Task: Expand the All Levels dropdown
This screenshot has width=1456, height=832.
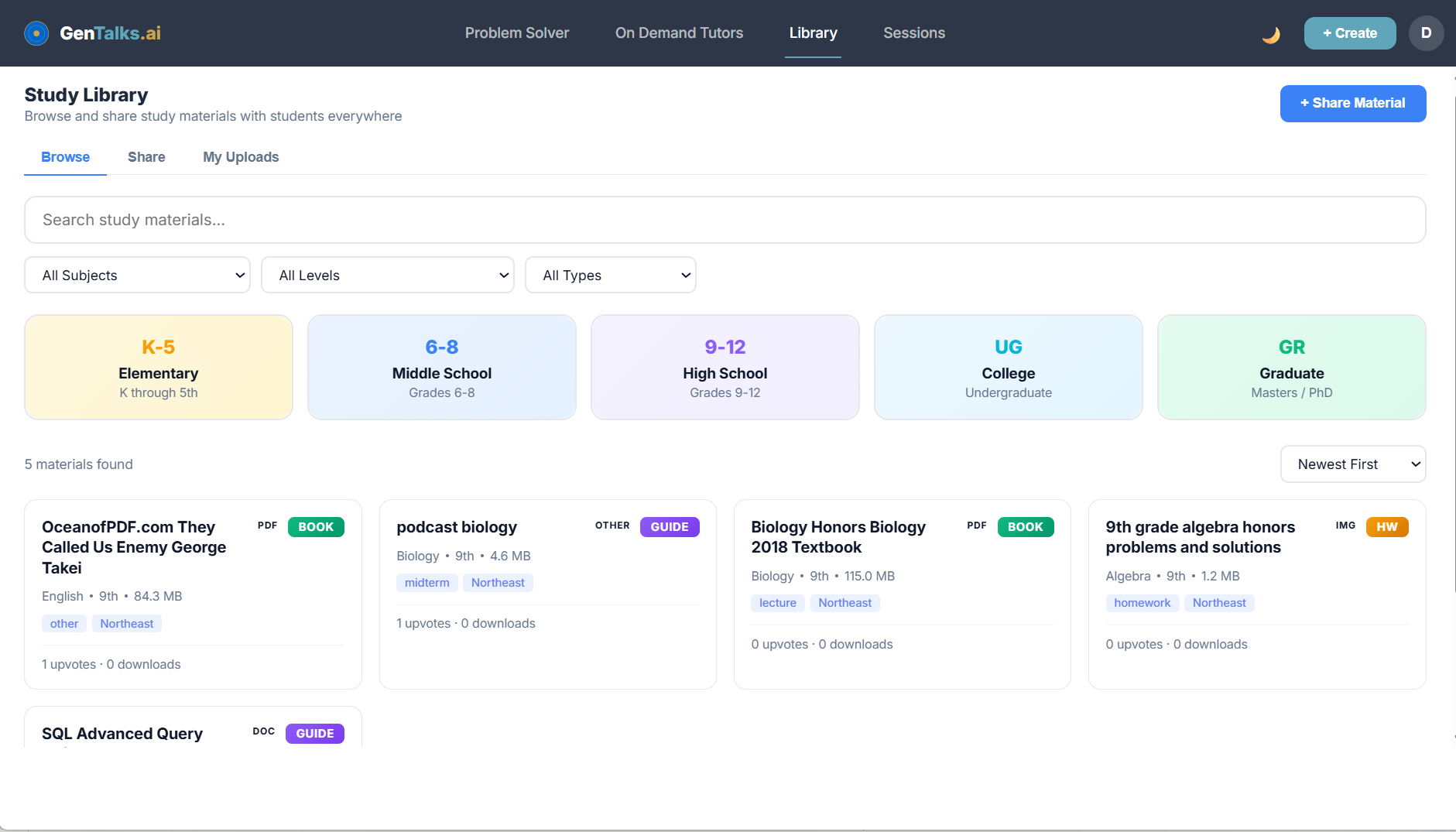Action: click(387, 276)
